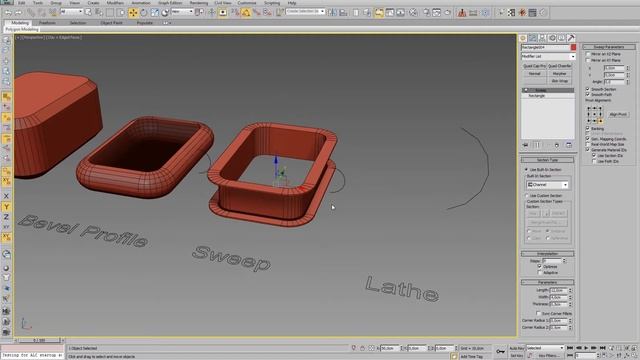Click the Mirror tool icon
Screen dimensions: 640x360
click(333, 13)
